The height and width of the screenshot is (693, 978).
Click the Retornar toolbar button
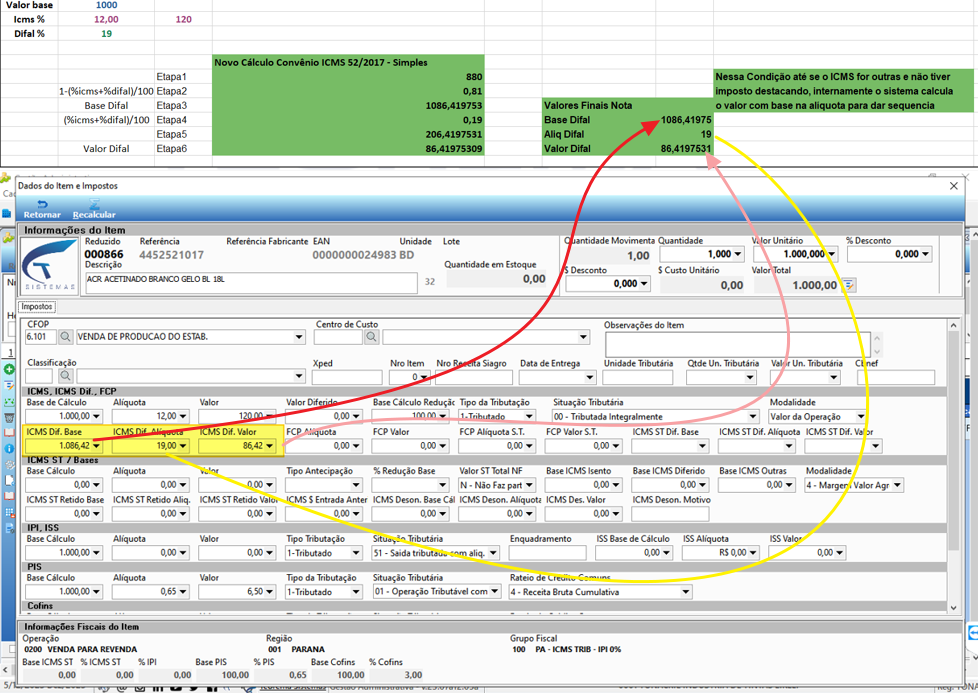tap(42, 209)
